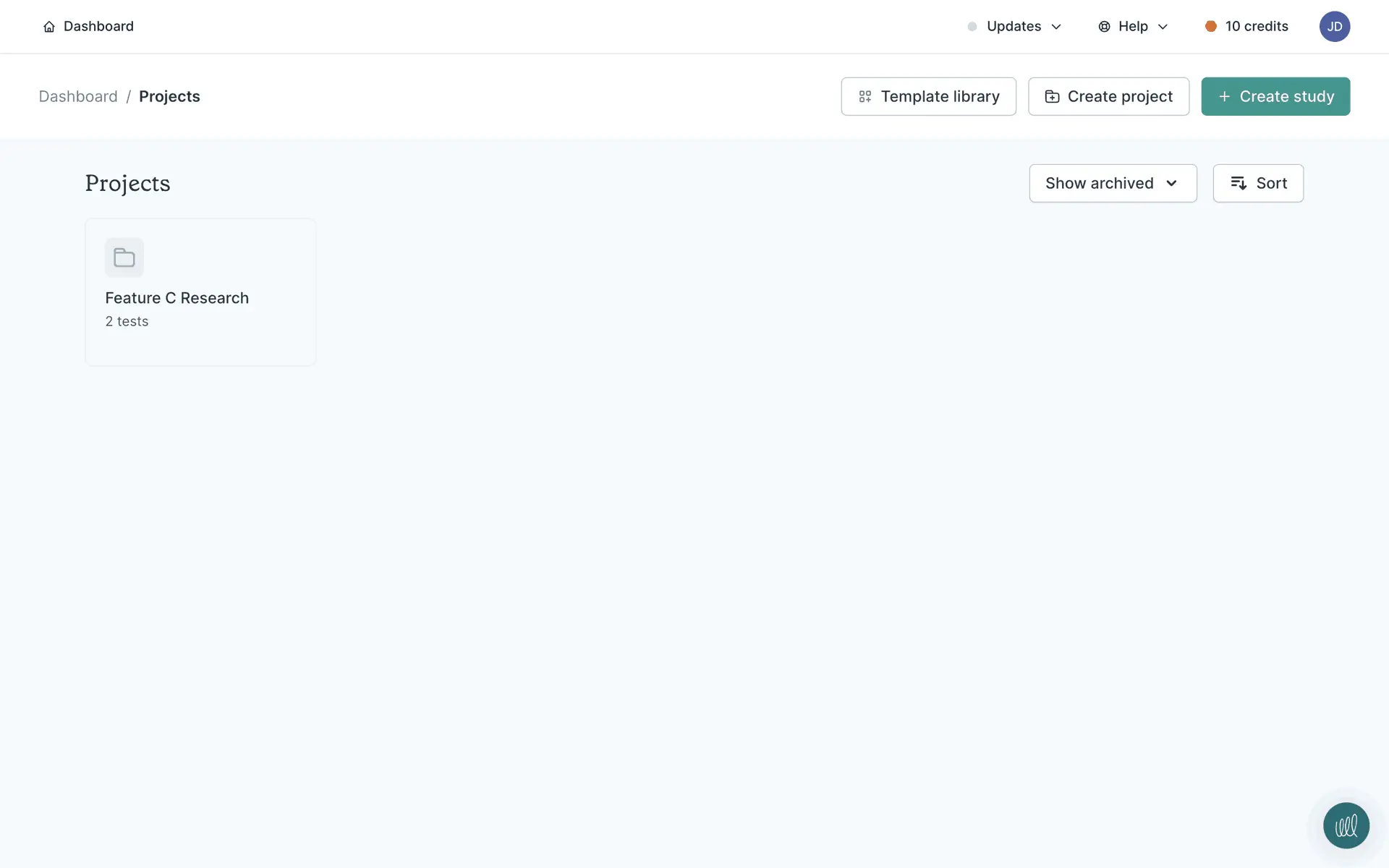
Task: View the 10 credits balance
Action: 1256,27
